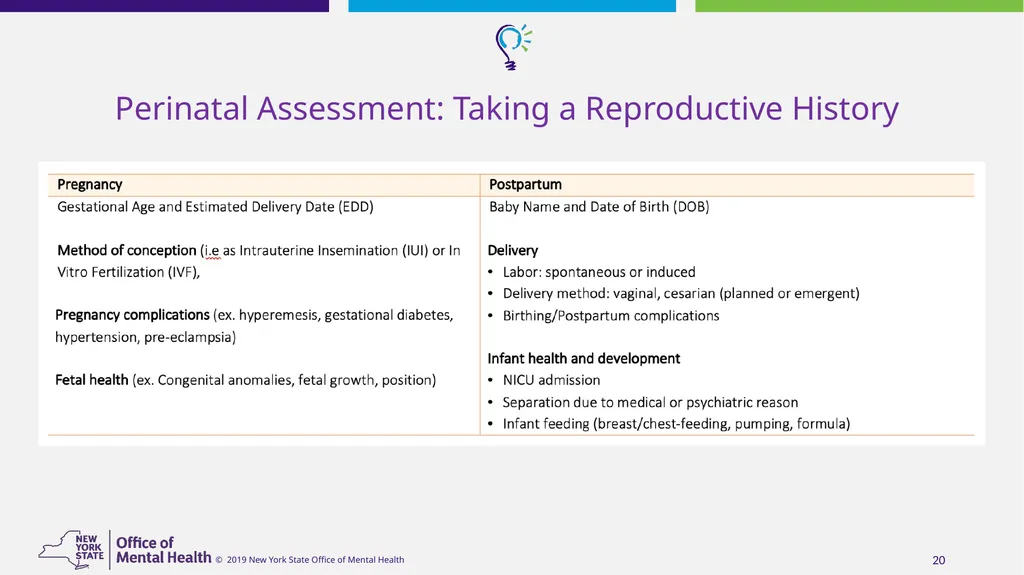Click 'Infant feeding (breast/chest-feeding, pumping, formula)'
This screenshot has height=575, width=1024.
[677, 424]
